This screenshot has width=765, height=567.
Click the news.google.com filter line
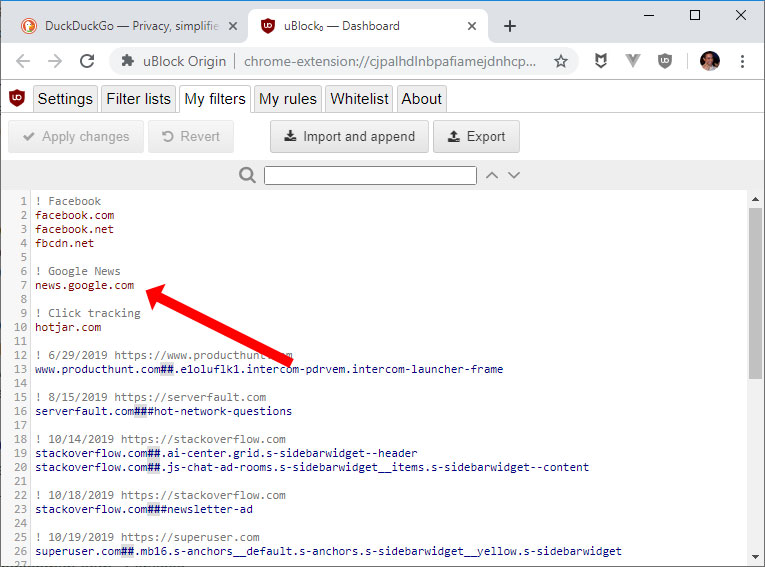click(84, 285)
